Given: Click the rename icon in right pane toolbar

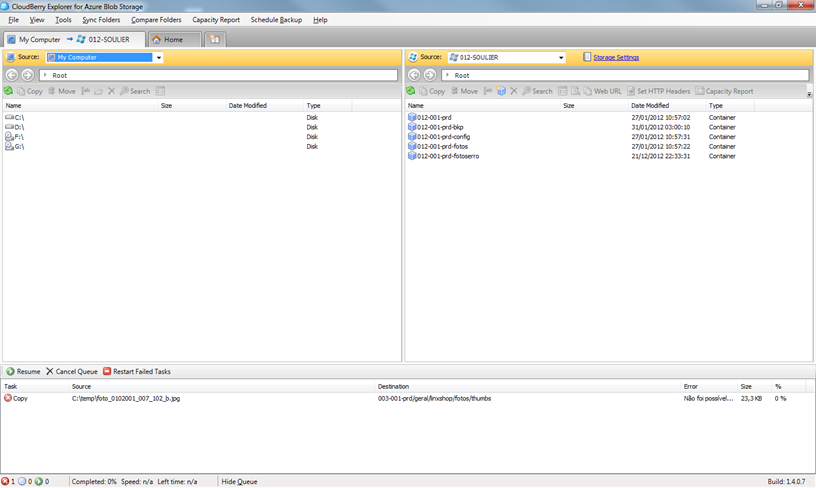Looking at the screenshot, I should [x=488, y=91].
